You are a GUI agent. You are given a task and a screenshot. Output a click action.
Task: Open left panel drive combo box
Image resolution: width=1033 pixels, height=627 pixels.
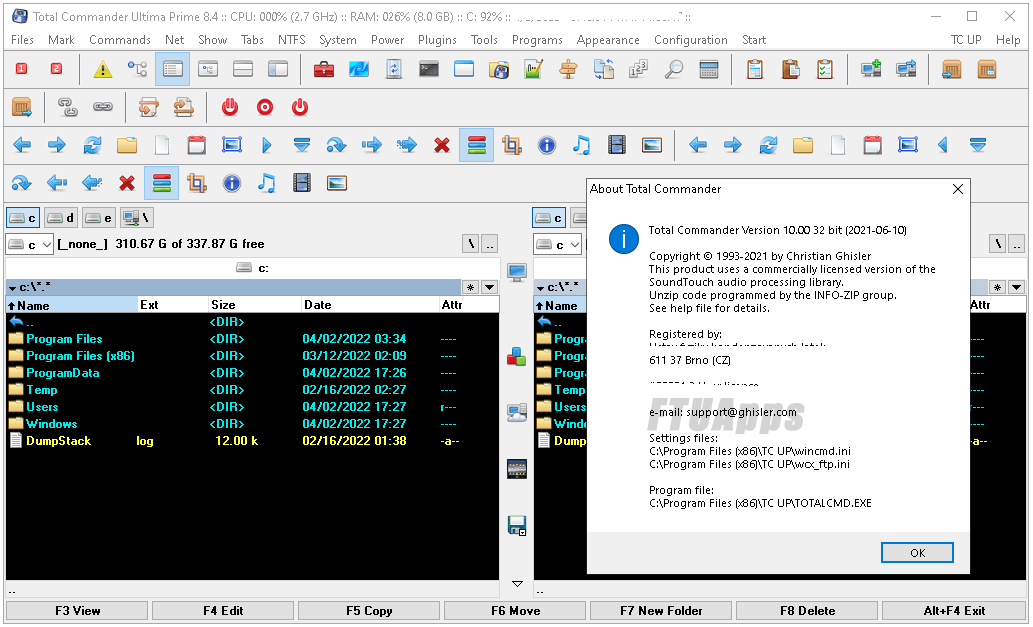pyautogui.click(x=30, y=244)
